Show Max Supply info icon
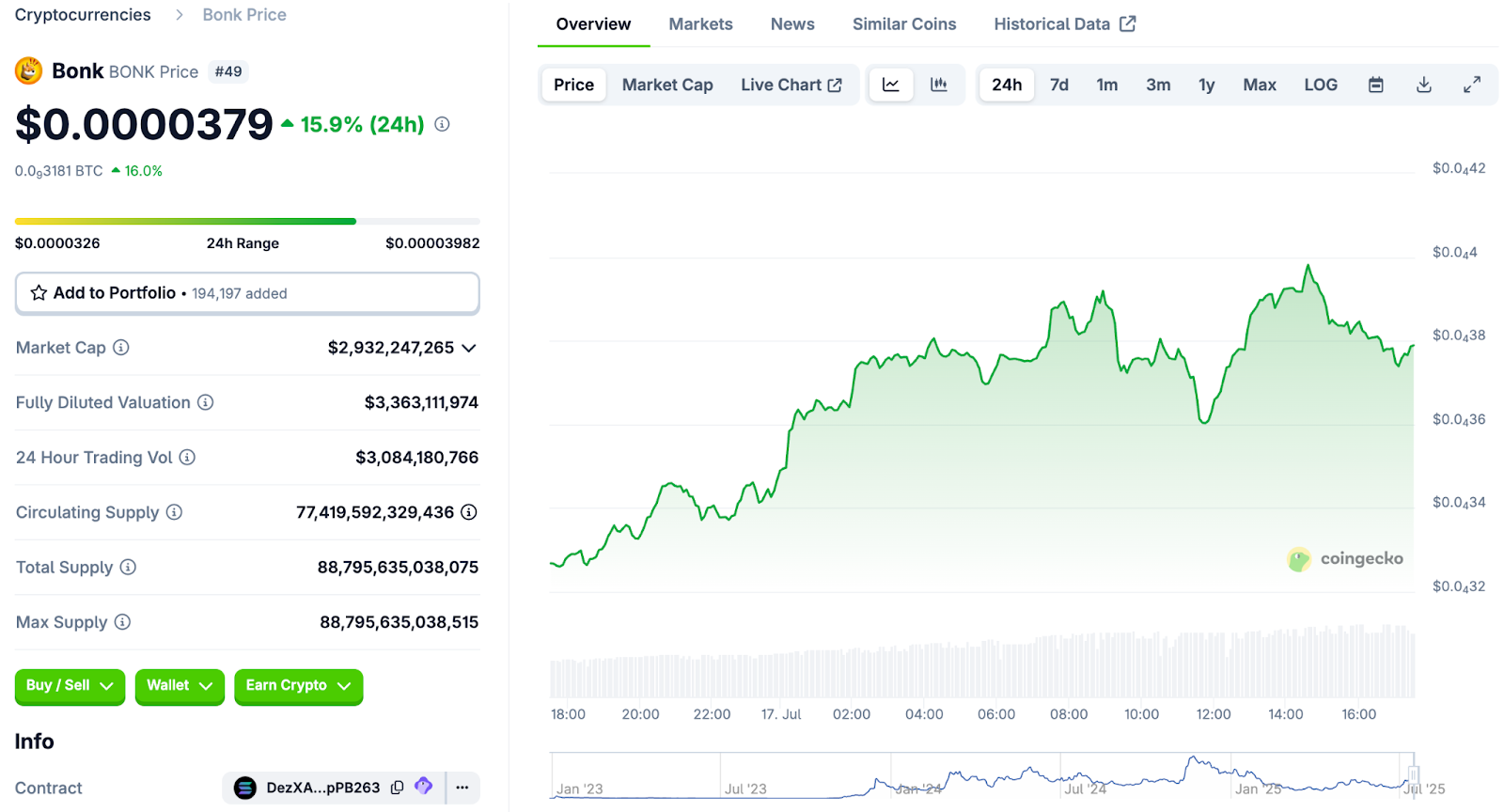This screenshot has height=812, width=1504. 122,622
